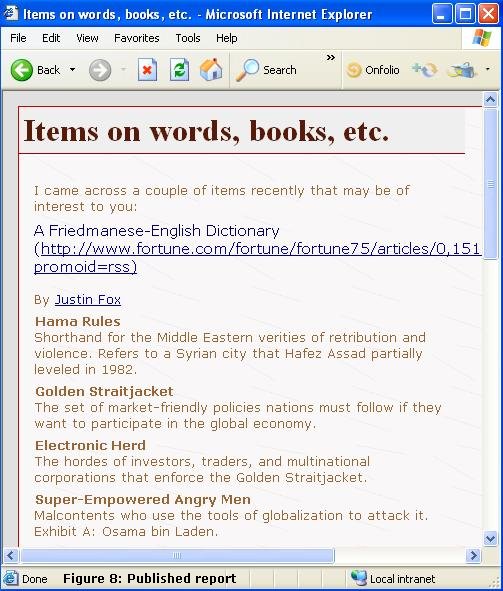Click the horizontal scrollbar thumb

177,555
